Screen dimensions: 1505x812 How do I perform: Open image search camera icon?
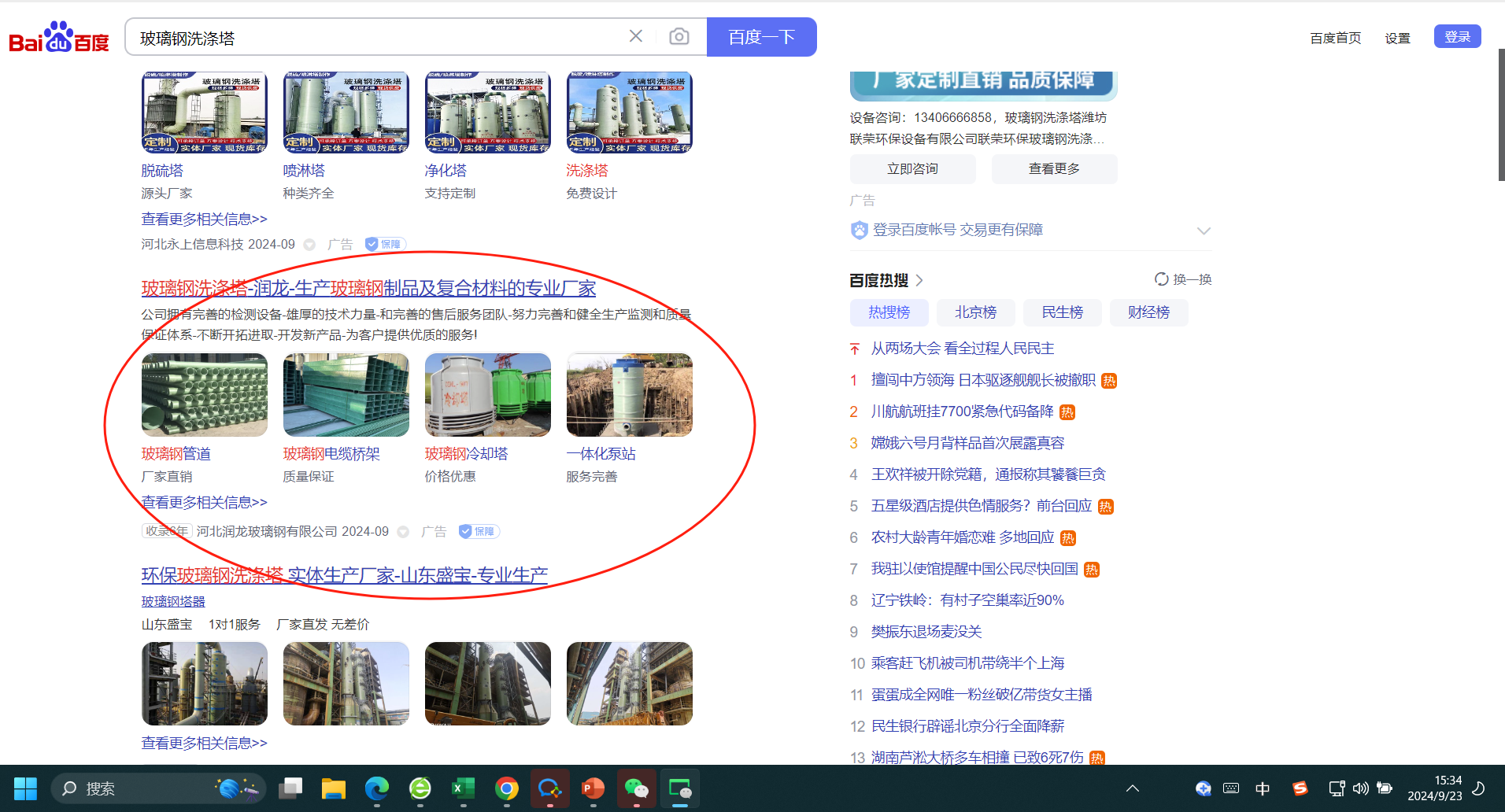(x=679, y=37)
